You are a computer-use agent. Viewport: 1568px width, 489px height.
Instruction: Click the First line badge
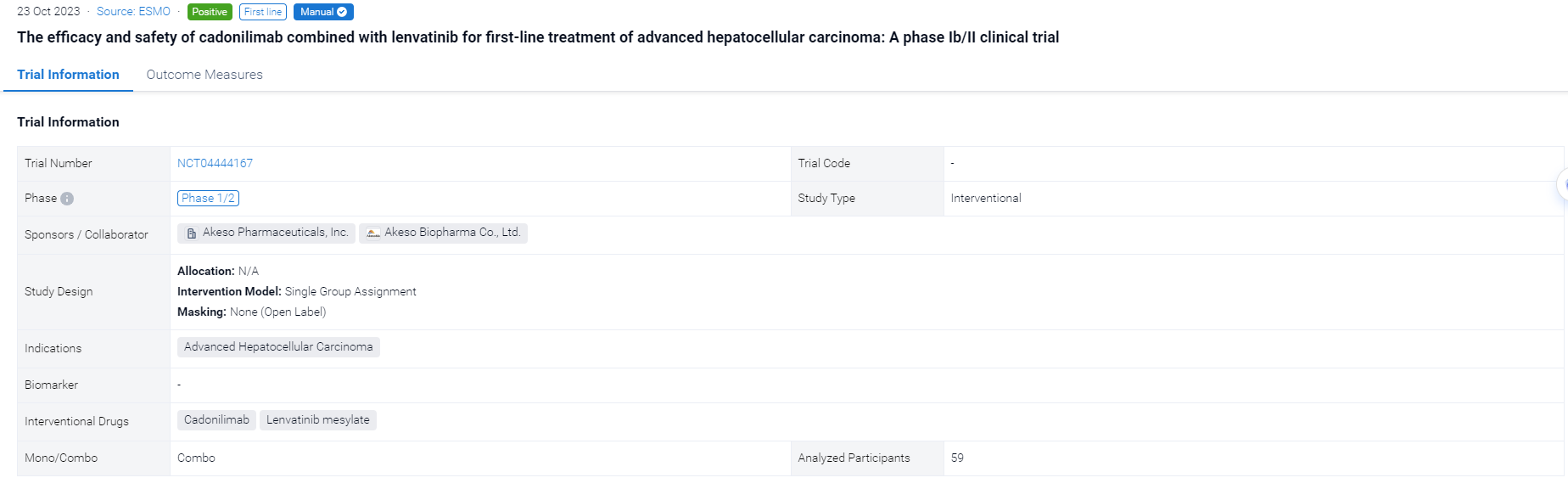point(262,12)
